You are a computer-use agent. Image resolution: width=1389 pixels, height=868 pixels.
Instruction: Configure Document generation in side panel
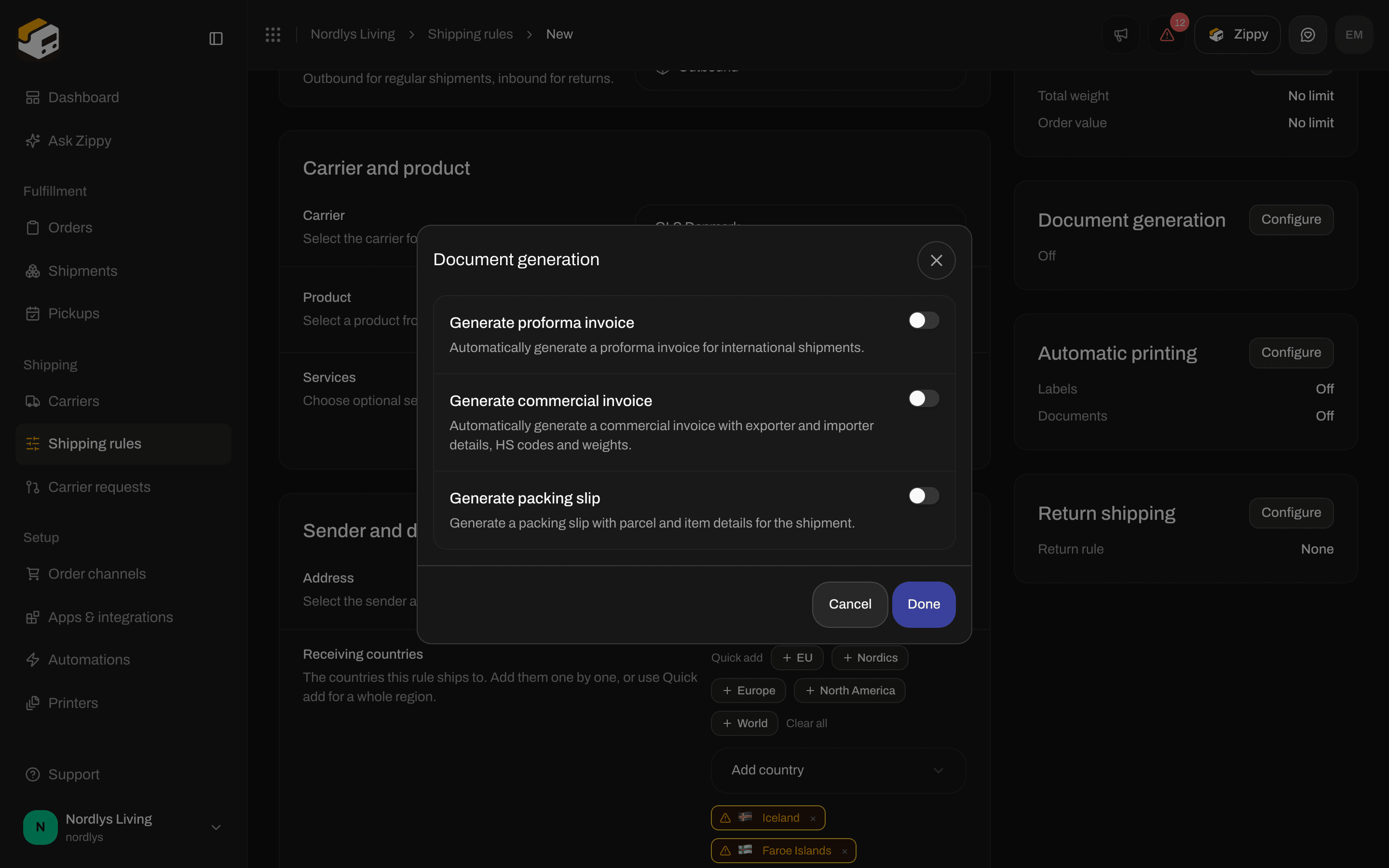1291,219
